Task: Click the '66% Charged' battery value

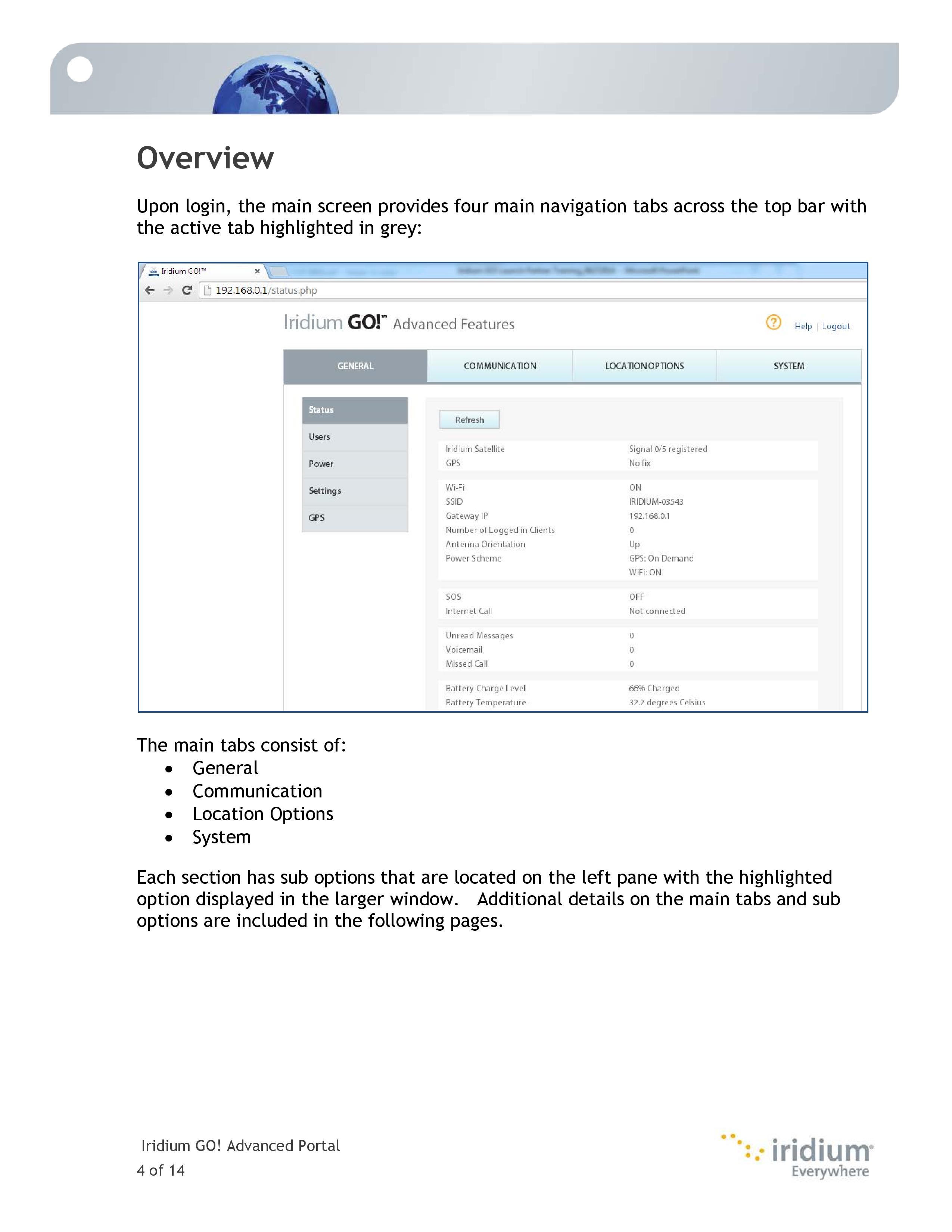Action: 654,688
